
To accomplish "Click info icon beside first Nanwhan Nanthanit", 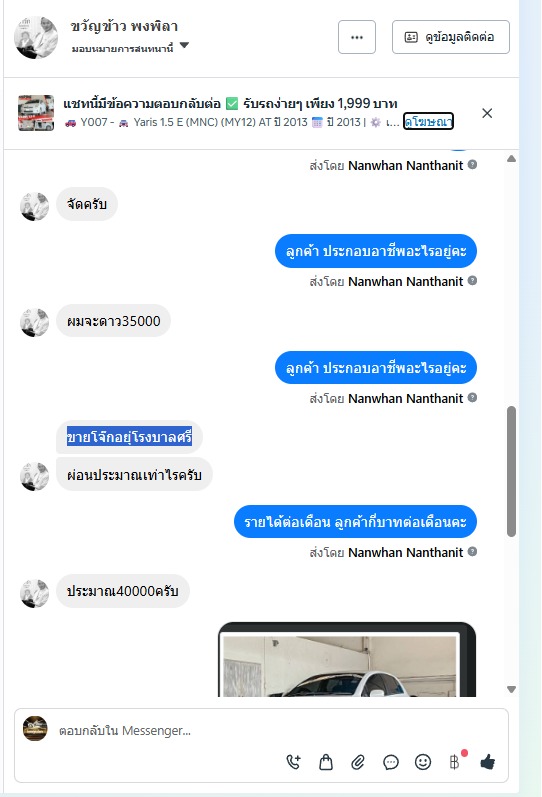I will (472, 165).
